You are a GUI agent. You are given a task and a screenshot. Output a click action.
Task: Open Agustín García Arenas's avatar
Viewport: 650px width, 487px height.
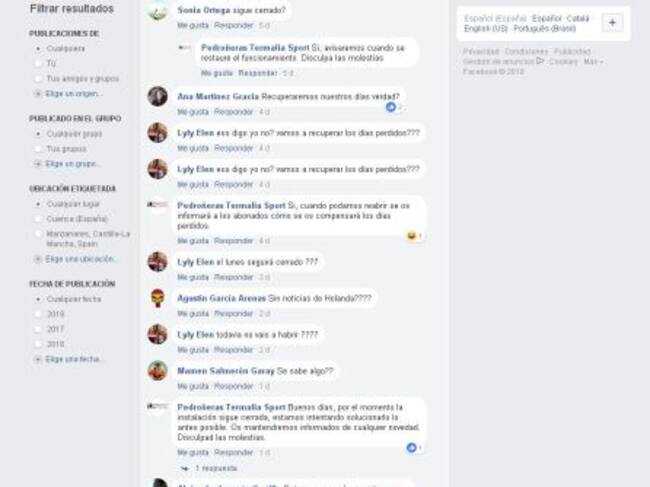tap(158, 298)
